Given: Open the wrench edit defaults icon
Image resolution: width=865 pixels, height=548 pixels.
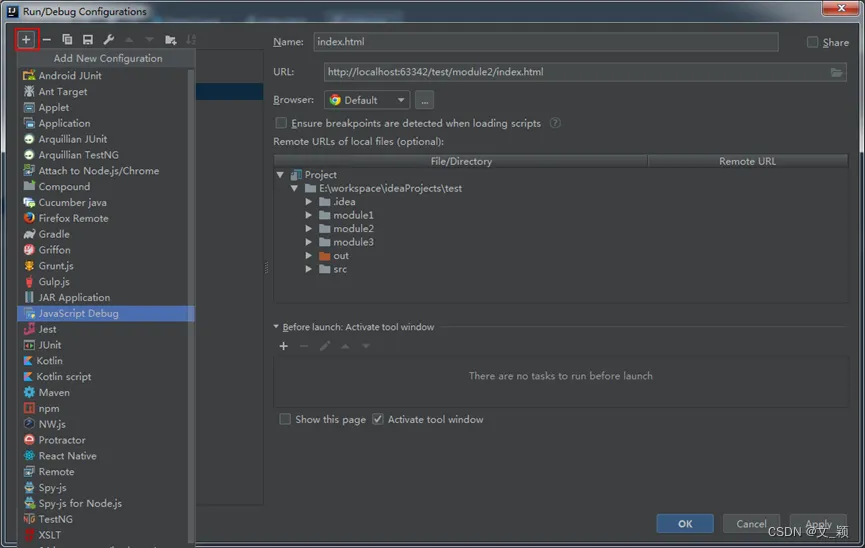Looking at the screenshot, I should pyautogui.click(x=109, y=40).
